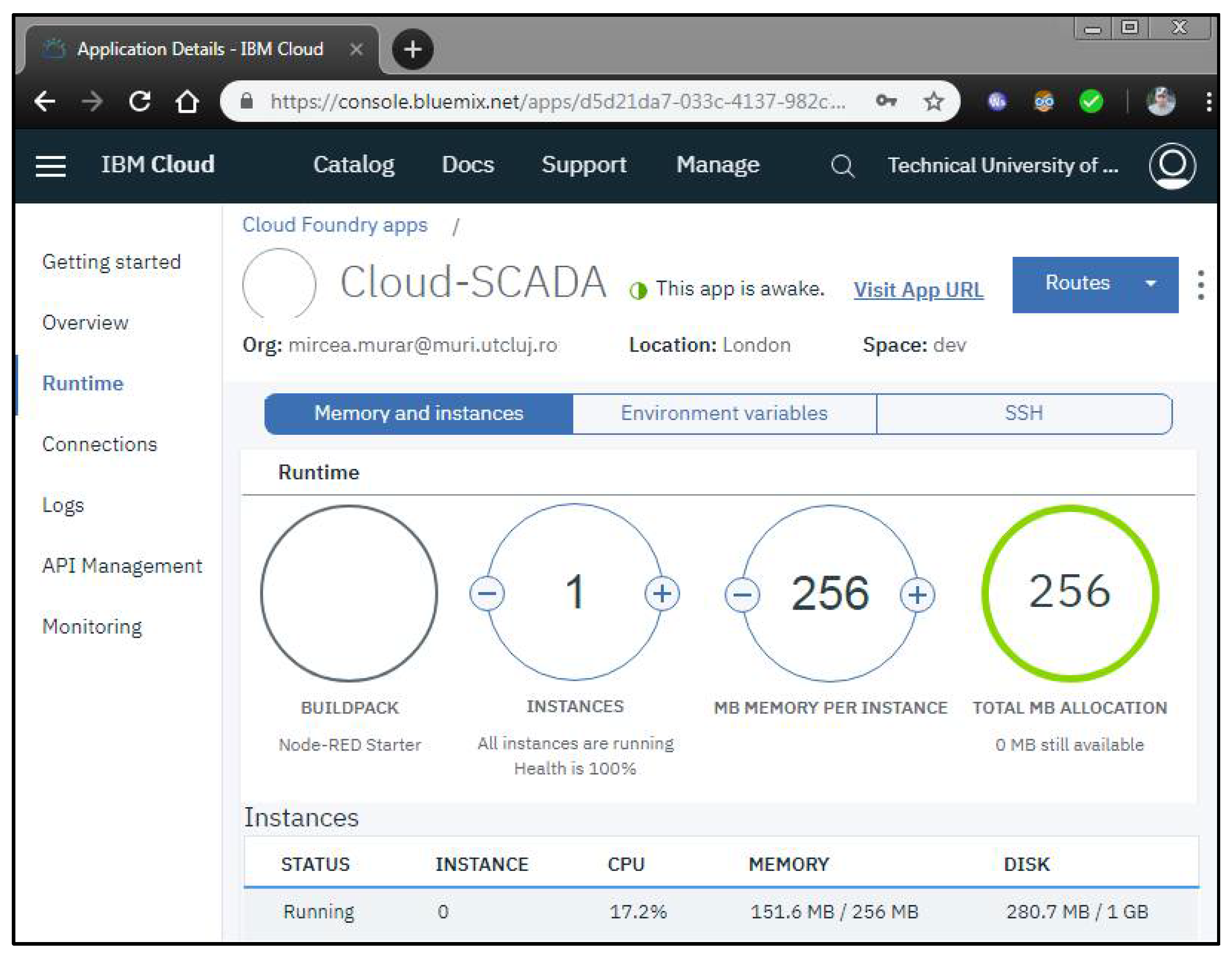Screen dimensions: 1232x957
Task: Increase MB memory per instance
Action: 917,595
